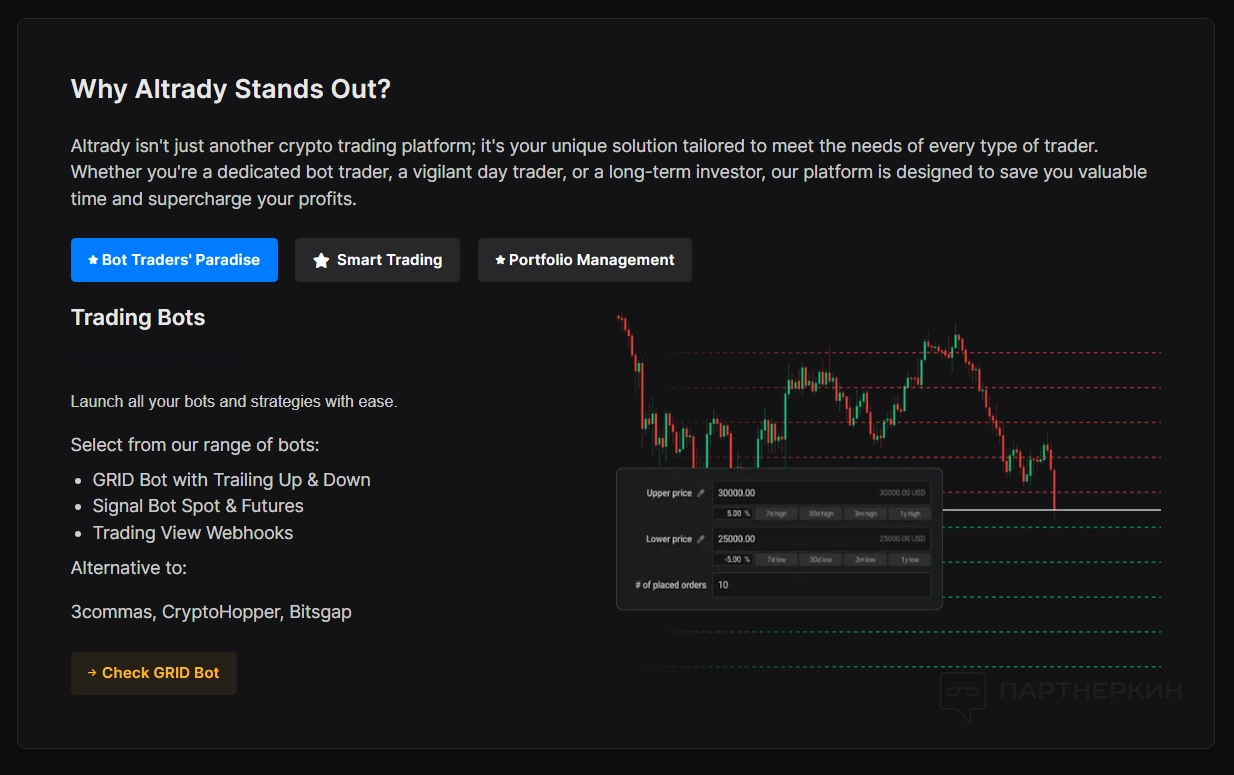Switch to the Portfolio Management tab
The image size is (1234, 775).
coord(584,260)
